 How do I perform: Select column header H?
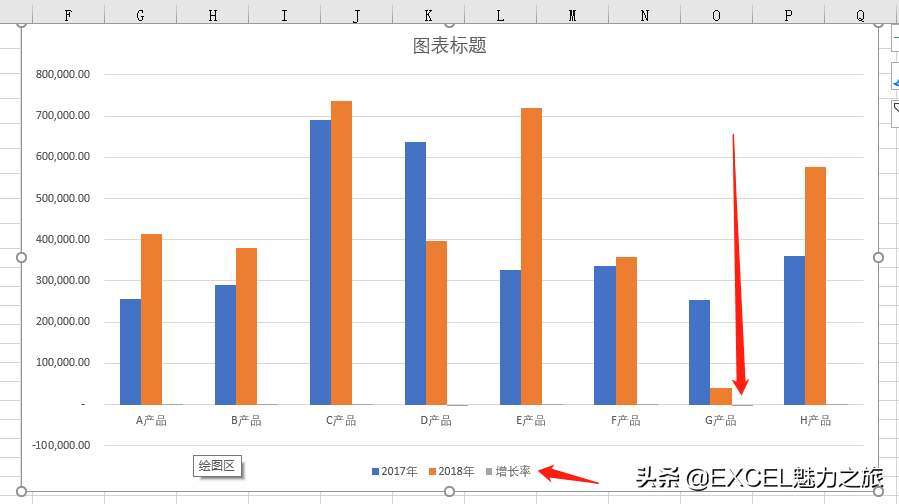point(213,15)
